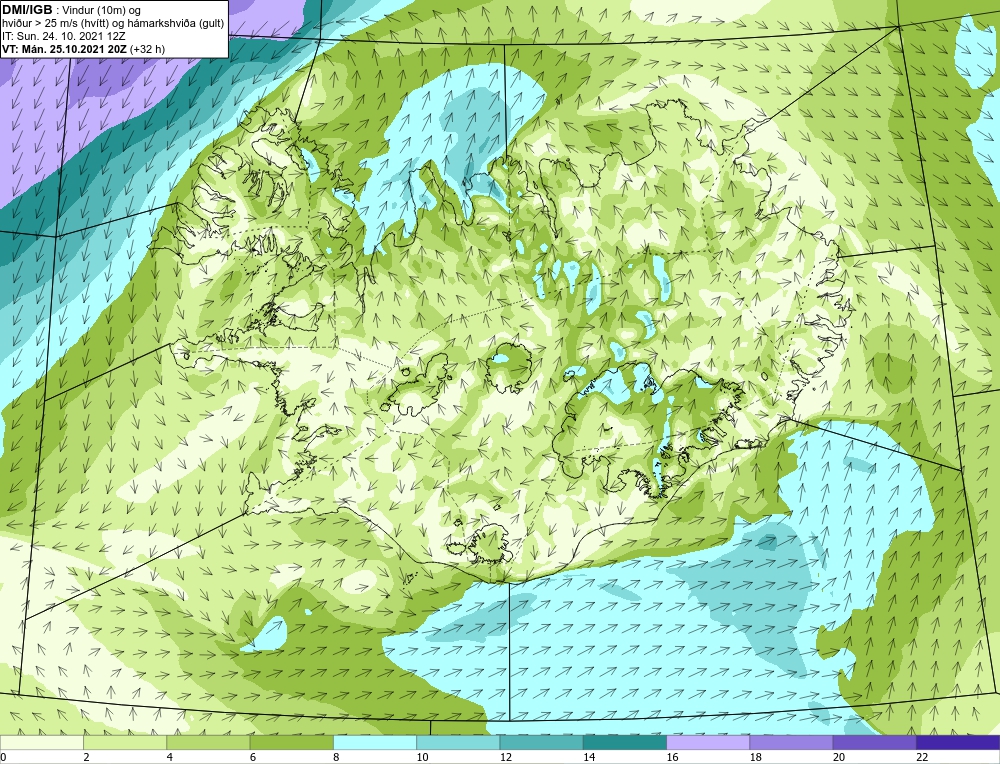Pick the medium teal 12–14 m/s legend swatch
Image resolution: width=1000 pixels, height=764 pixels.
(x=541, y=743)
